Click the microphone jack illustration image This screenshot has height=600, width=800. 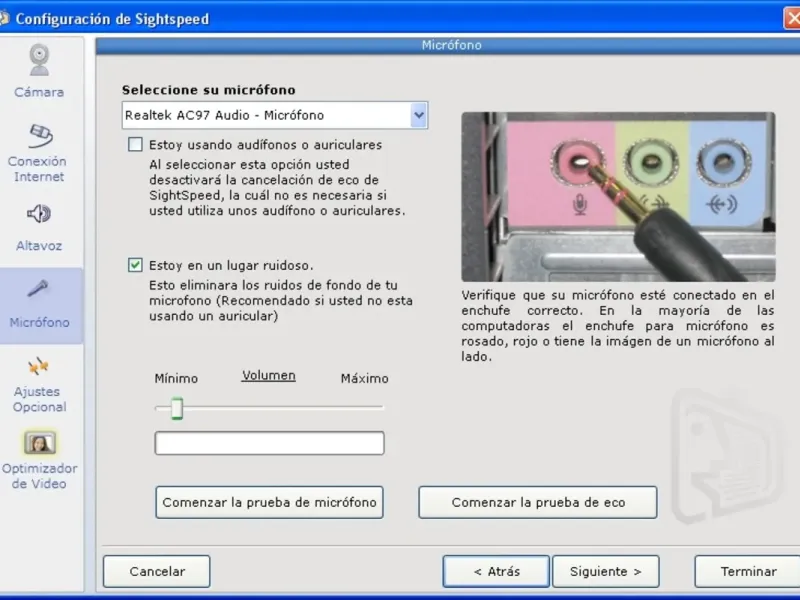click(x=618, y=197)
